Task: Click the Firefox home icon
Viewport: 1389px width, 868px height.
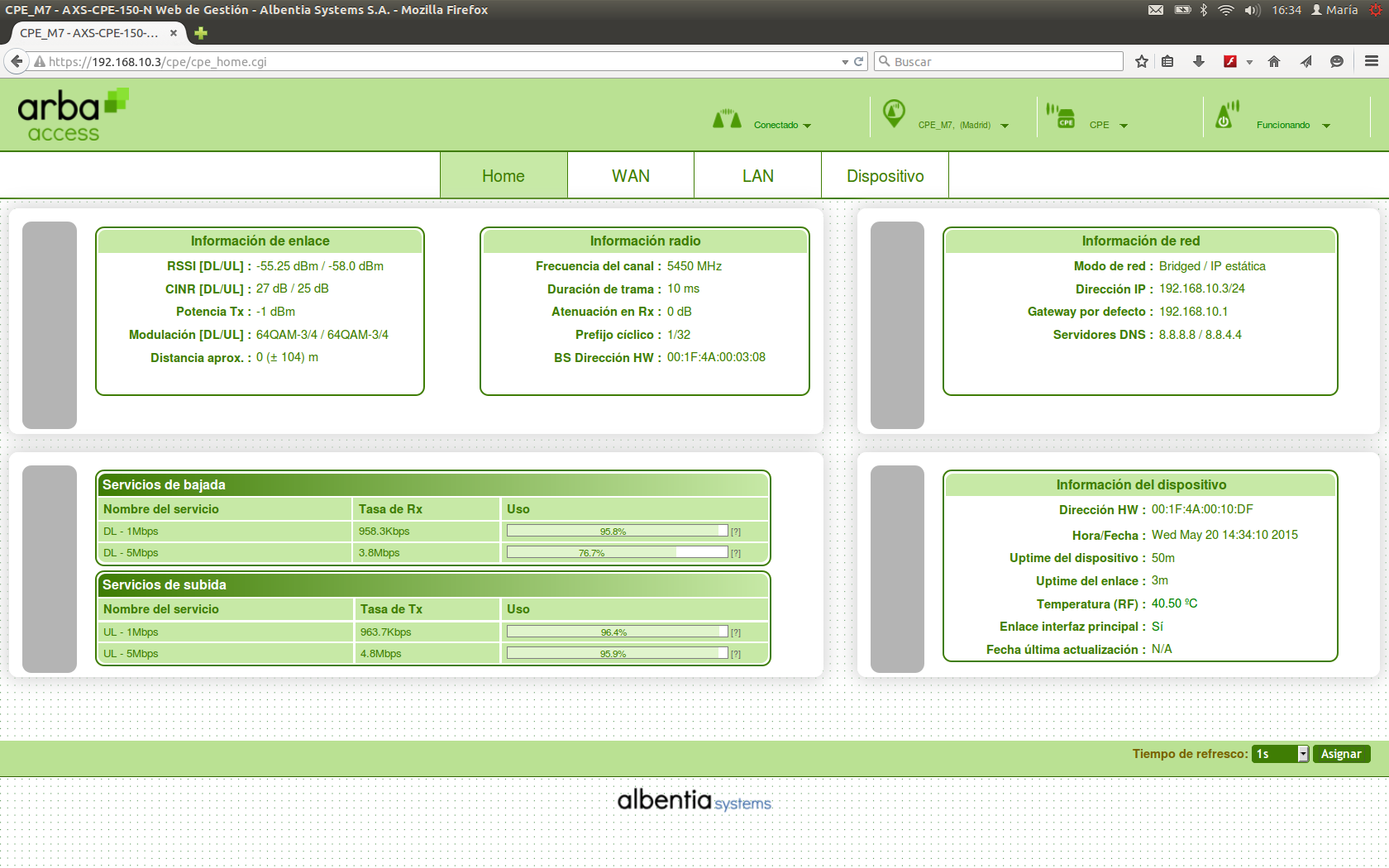Action: click(1274, 61)
